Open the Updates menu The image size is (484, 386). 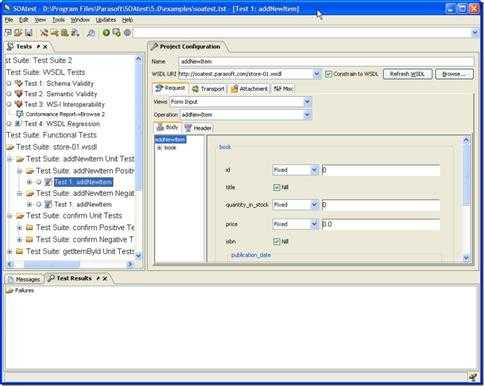click(x=106, y=20)
